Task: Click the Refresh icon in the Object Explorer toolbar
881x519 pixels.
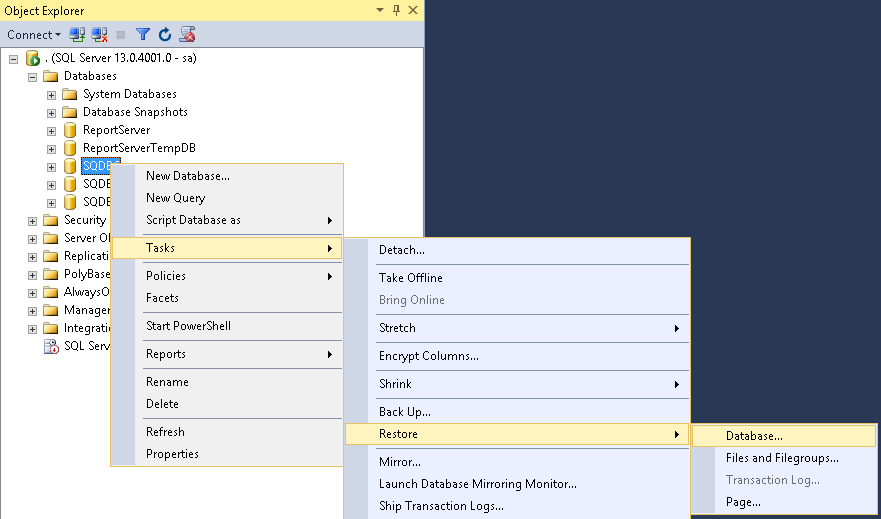Action: [165, 34]
